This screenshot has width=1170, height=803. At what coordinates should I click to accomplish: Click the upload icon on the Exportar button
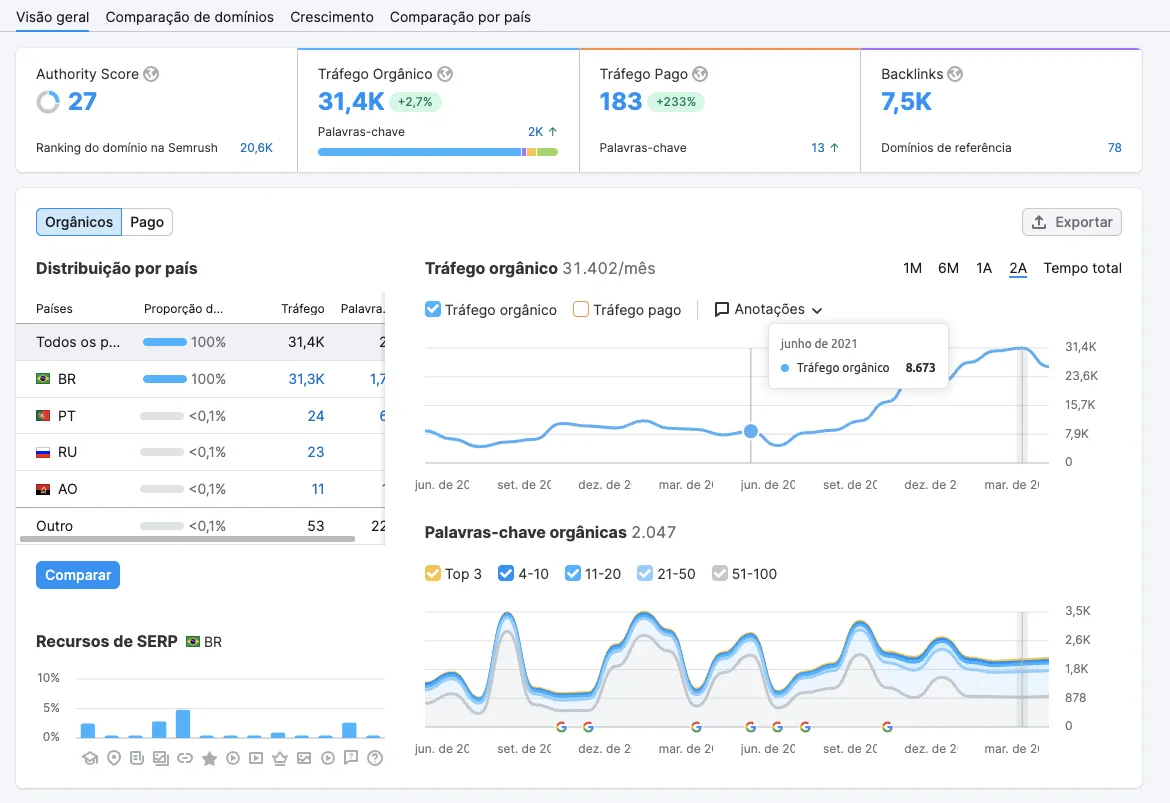pos(1039,222)
